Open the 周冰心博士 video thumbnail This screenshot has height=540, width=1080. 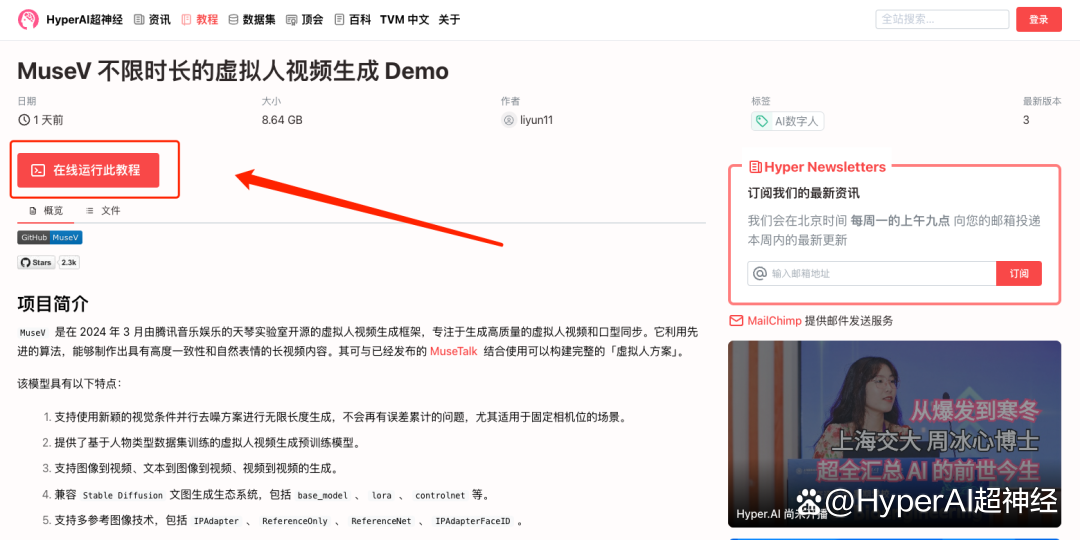(895, 434)
